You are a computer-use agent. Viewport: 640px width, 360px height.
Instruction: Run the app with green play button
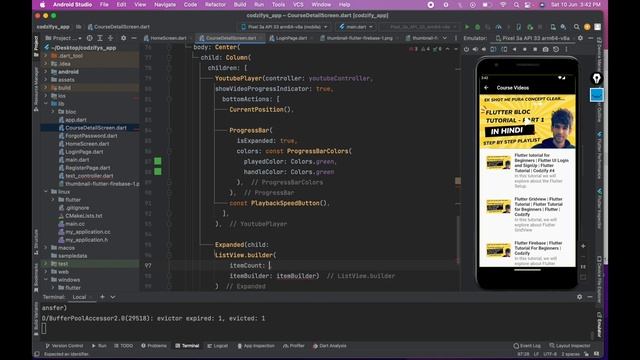[x=467, y=27]
